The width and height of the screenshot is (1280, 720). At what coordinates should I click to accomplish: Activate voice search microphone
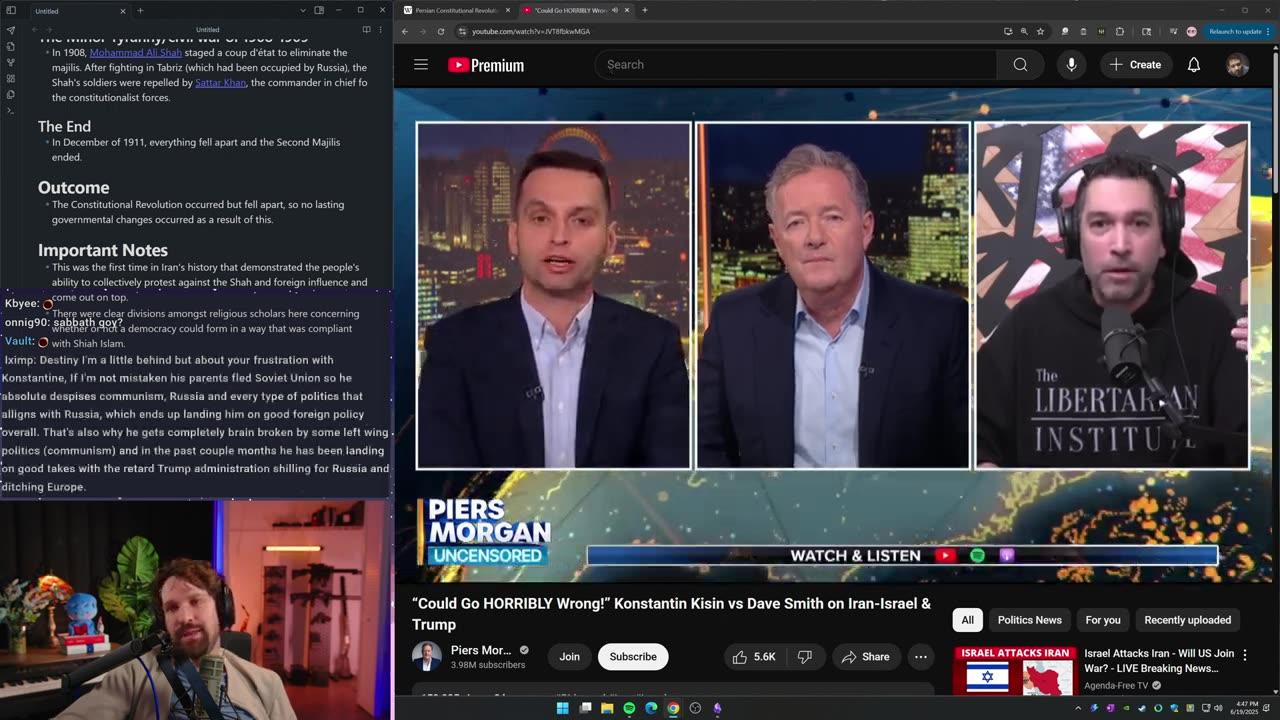coord(1071,65)
